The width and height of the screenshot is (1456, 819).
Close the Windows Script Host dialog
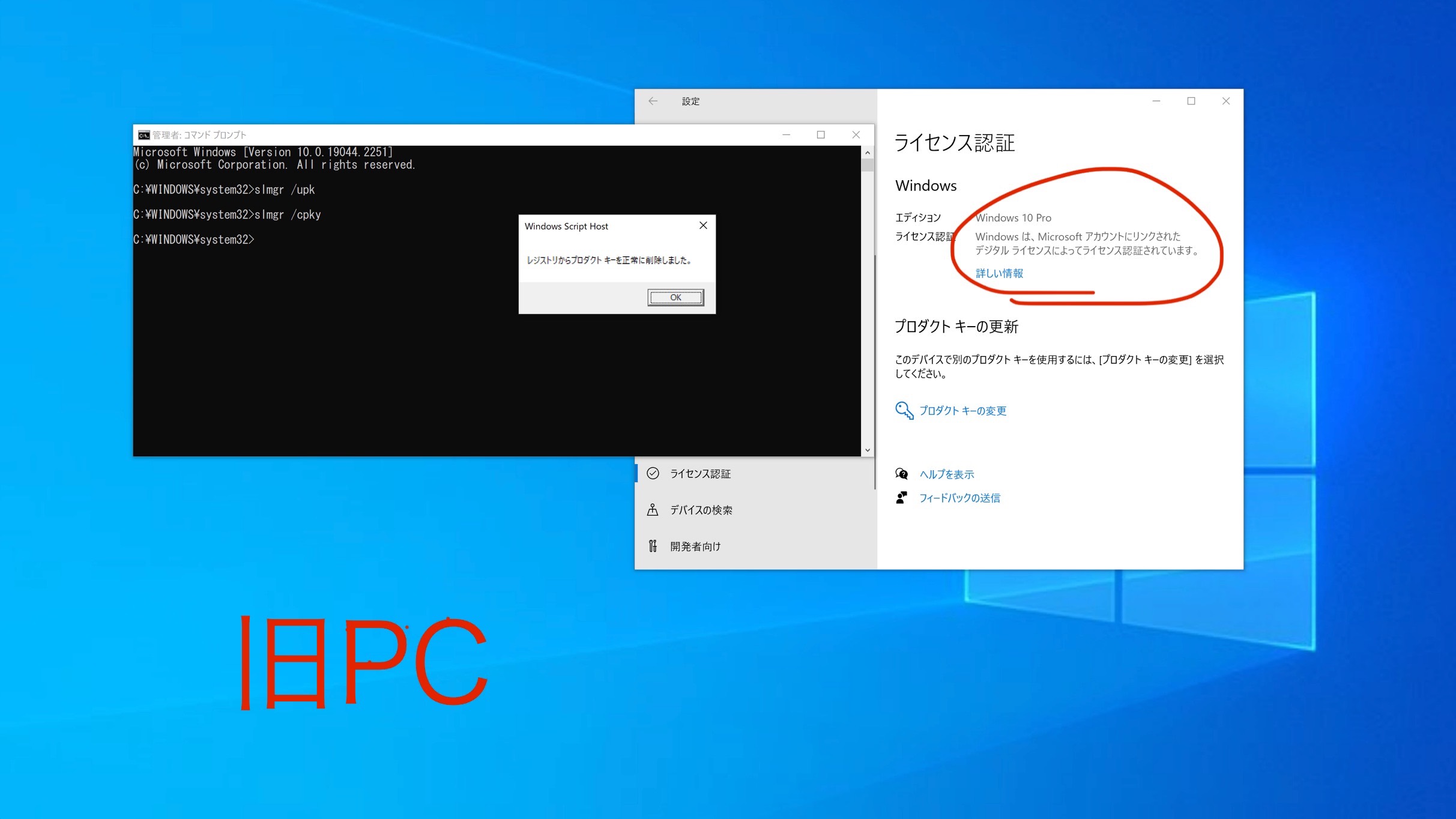click(703, 226)
